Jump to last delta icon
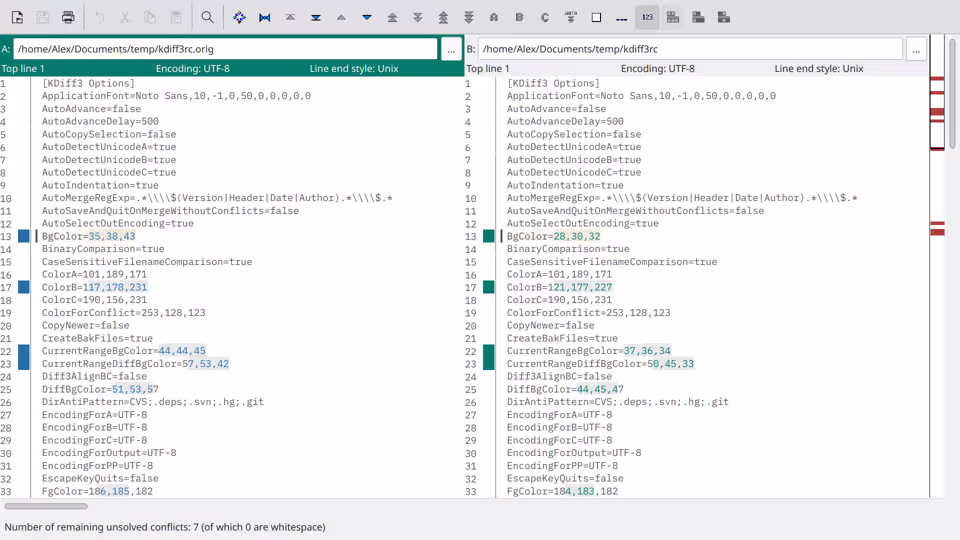 [x=316, y=18]
